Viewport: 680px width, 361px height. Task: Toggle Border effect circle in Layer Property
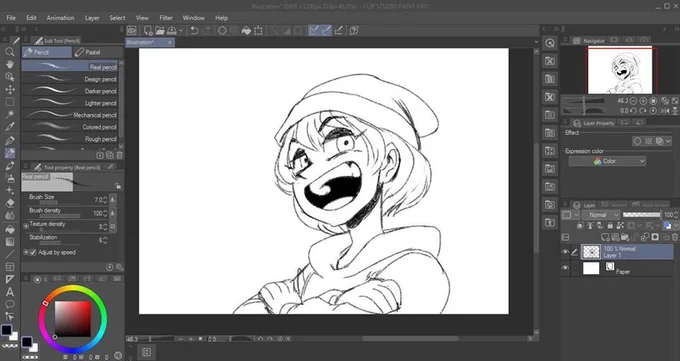click(x=638, y=141)
